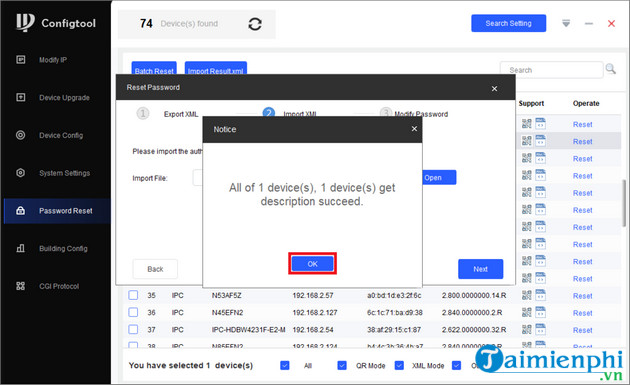Viewport: 630px width, 385px height.
Task: Open the Device Upgrade section
Action: click(x=64, y=98)
